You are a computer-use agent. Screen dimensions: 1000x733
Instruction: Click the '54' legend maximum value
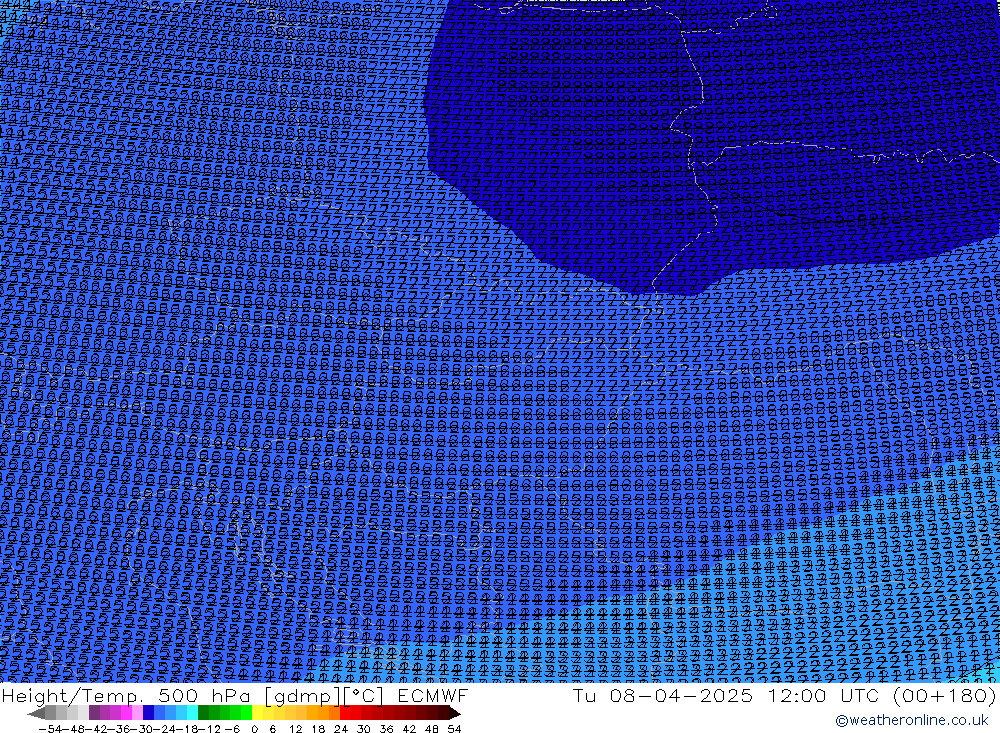tap(454, 729)
